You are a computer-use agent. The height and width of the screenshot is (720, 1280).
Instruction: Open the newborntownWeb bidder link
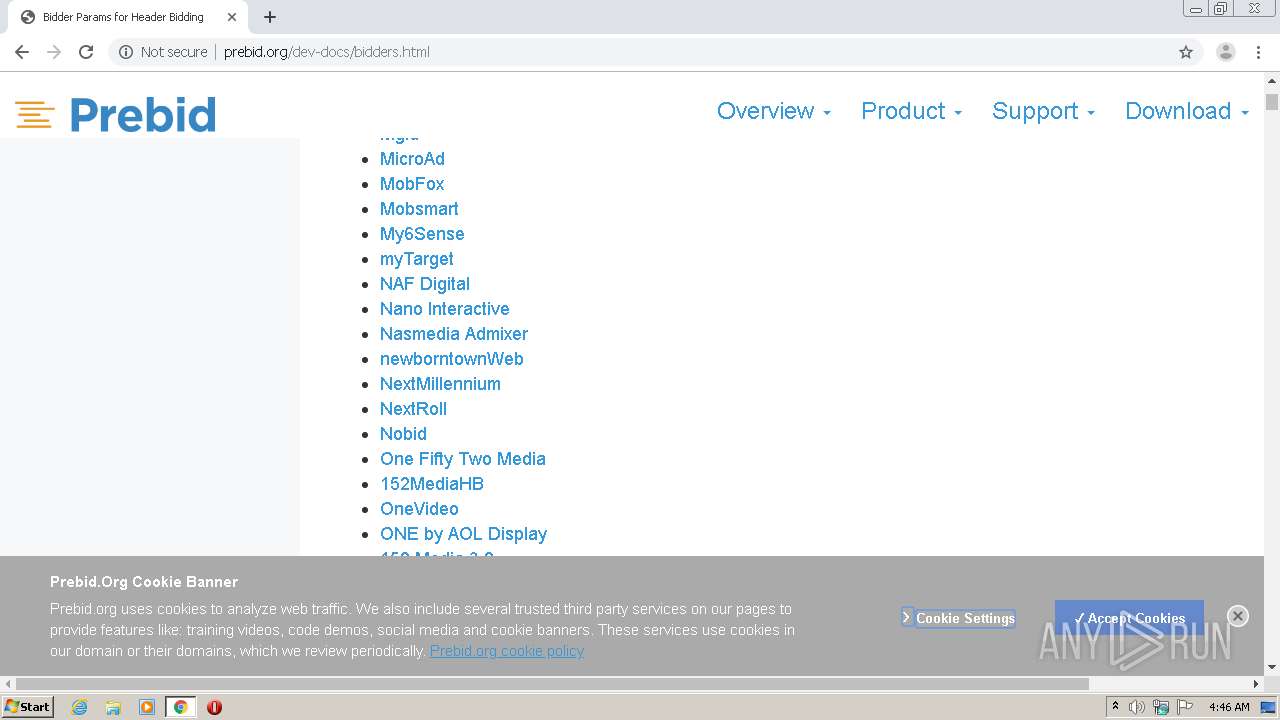[x=452, y=359]
